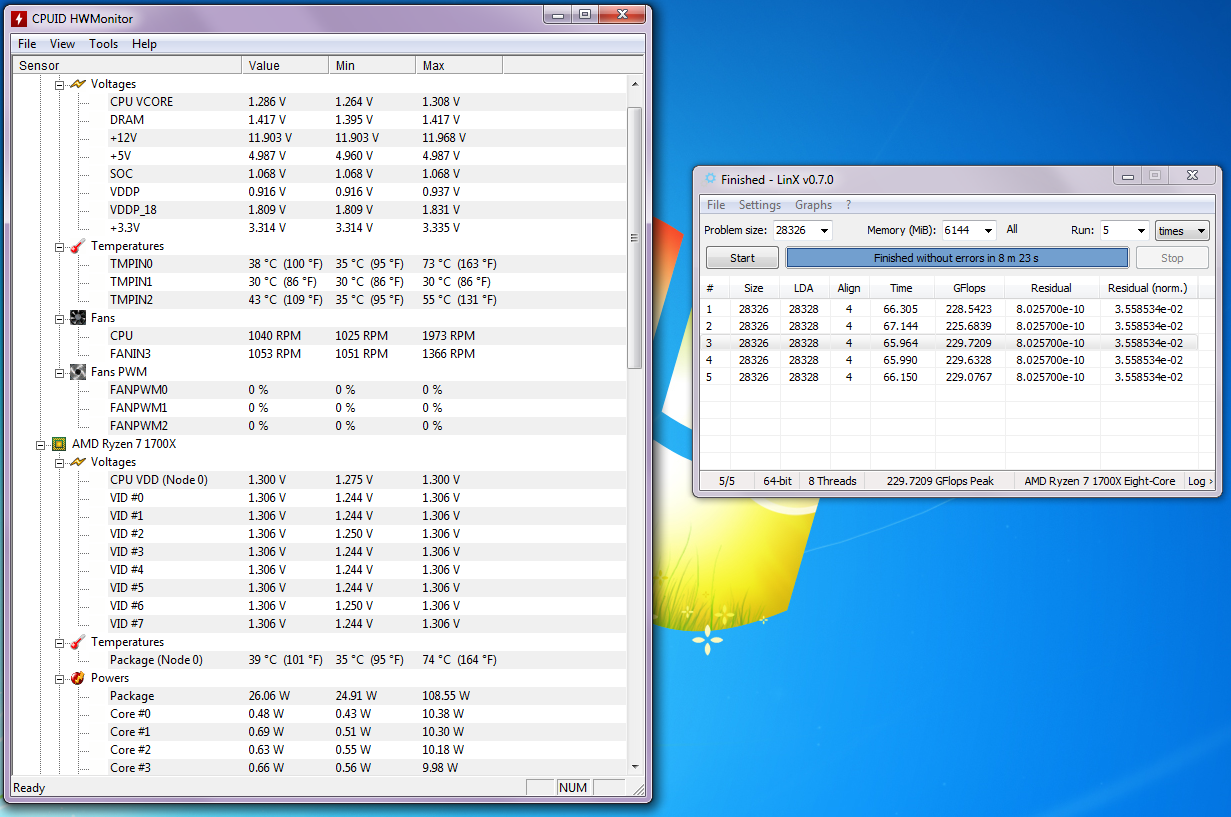This screenshot has height=817, width=1231.
Task: Open the Tools menu in HWMonitor
Action: coord(103,44)
